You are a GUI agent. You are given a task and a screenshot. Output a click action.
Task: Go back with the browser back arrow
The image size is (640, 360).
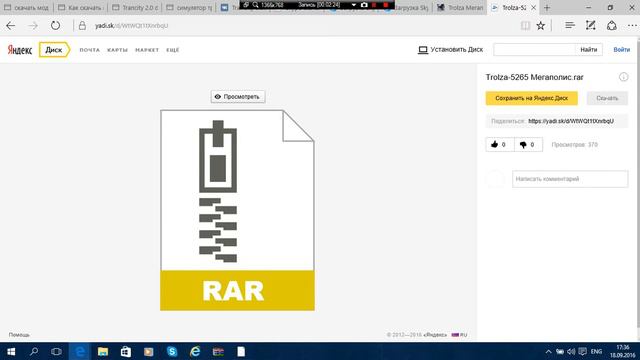(11, 26)
